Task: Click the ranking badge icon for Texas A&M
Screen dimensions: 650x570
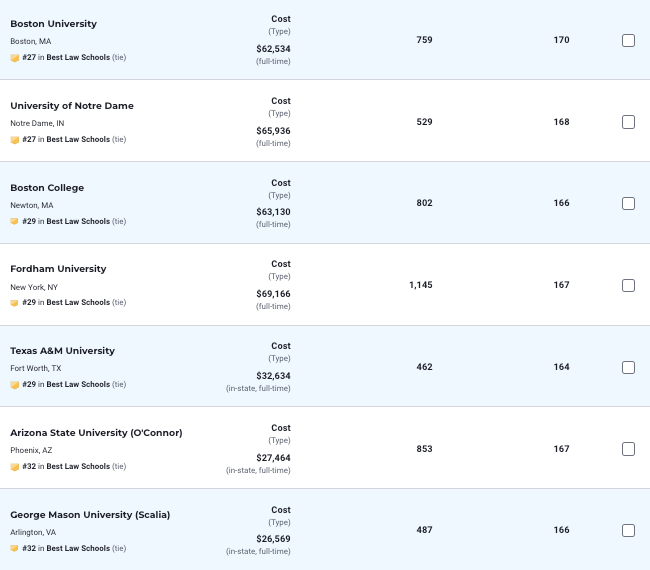Action: (x=15, y=385)
